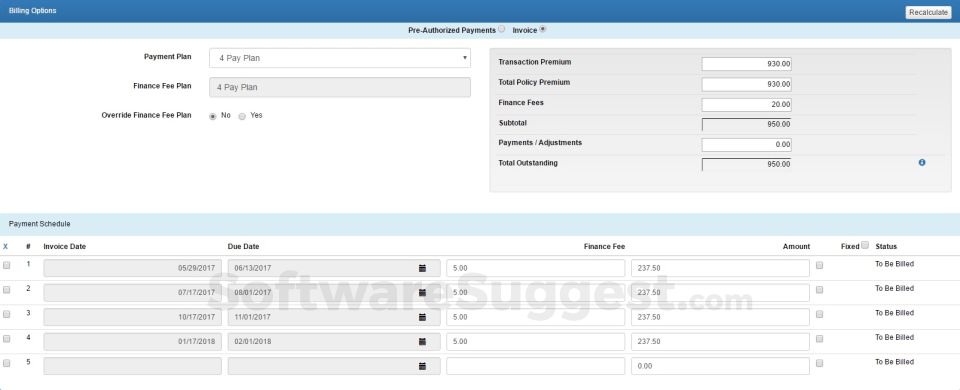The height and width of the screenshot is (390, 960).
Task: Click the finance fee field in row 4
Action: [x=536, y=342]
